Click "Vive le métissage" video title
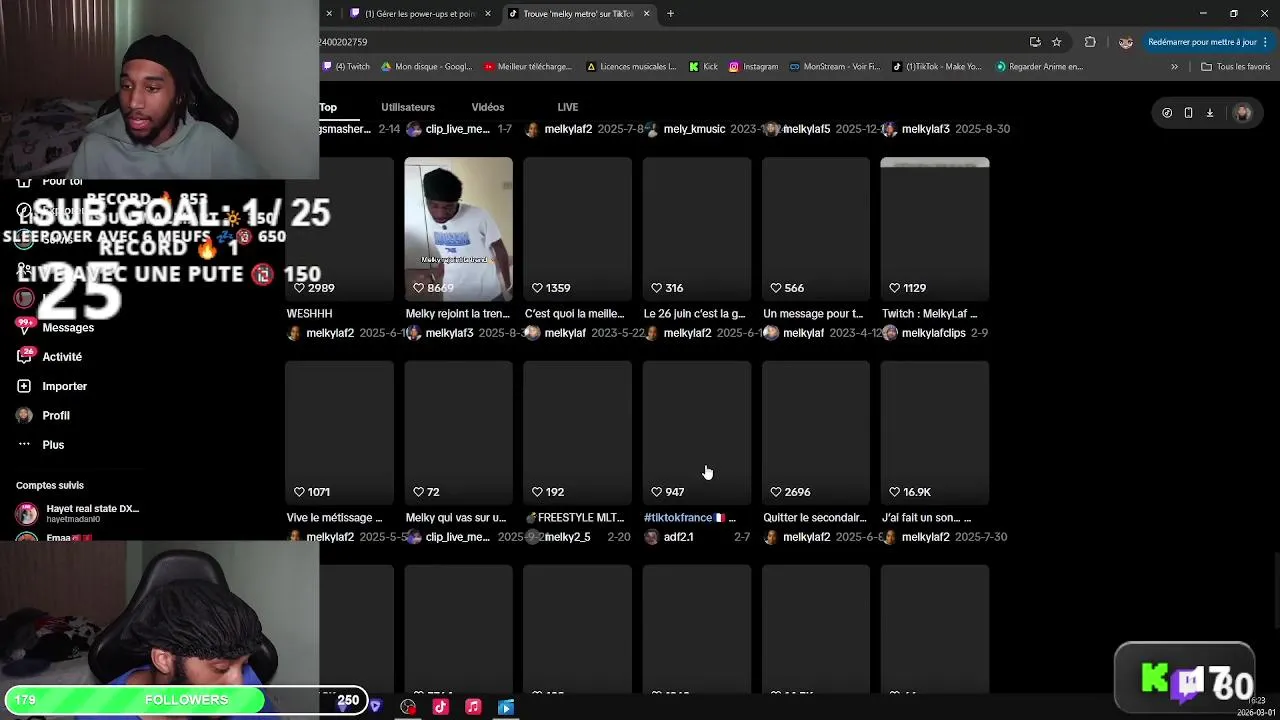This screenshot has height=720, width=1280. coord(334,518)
